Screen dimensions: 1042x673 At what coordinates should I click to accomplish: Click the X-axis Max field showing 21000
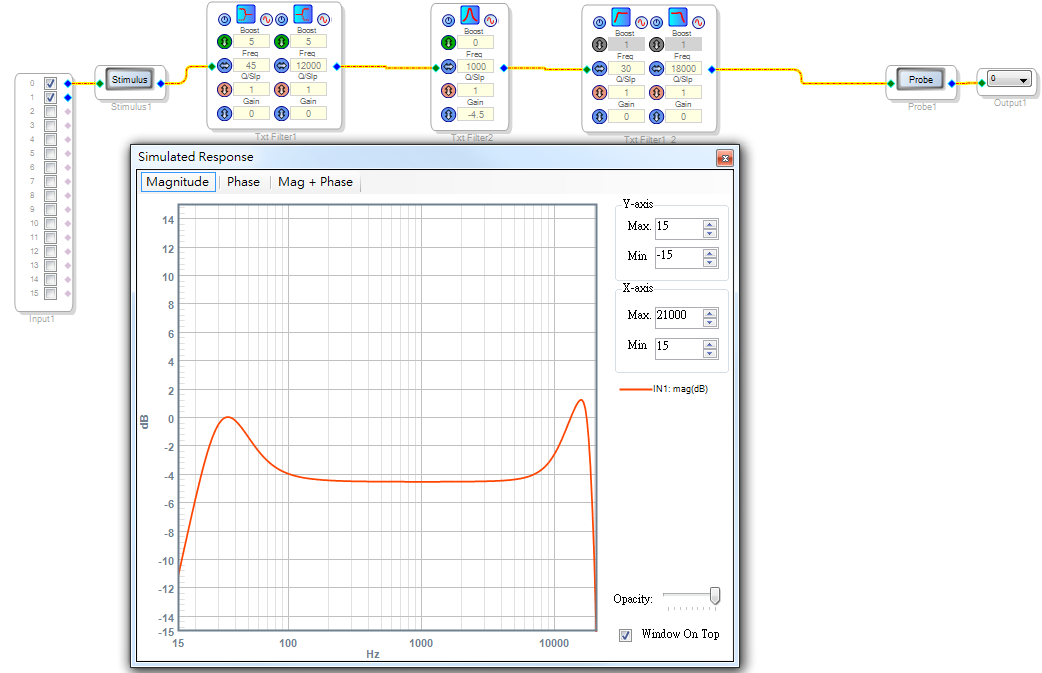click(x=679, y=318)
